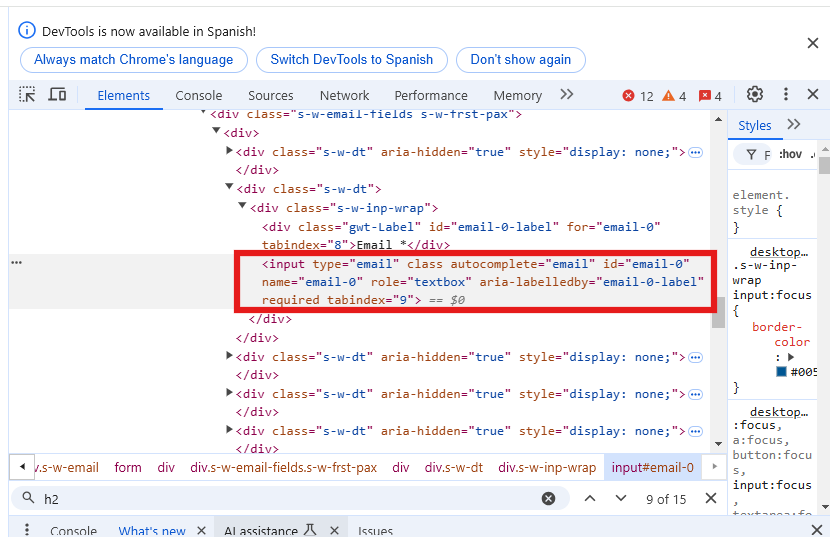Go to next search result
This screenshot has width=830, height=537.
(x=621, y=498)
